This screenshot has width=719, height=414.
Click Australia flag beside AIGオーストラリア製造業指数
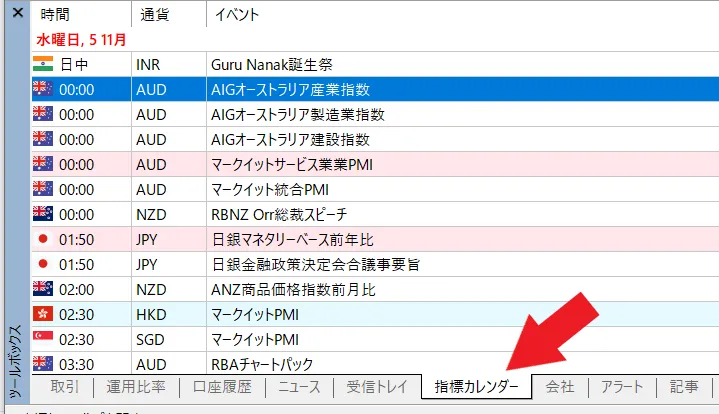pos(43,114)
